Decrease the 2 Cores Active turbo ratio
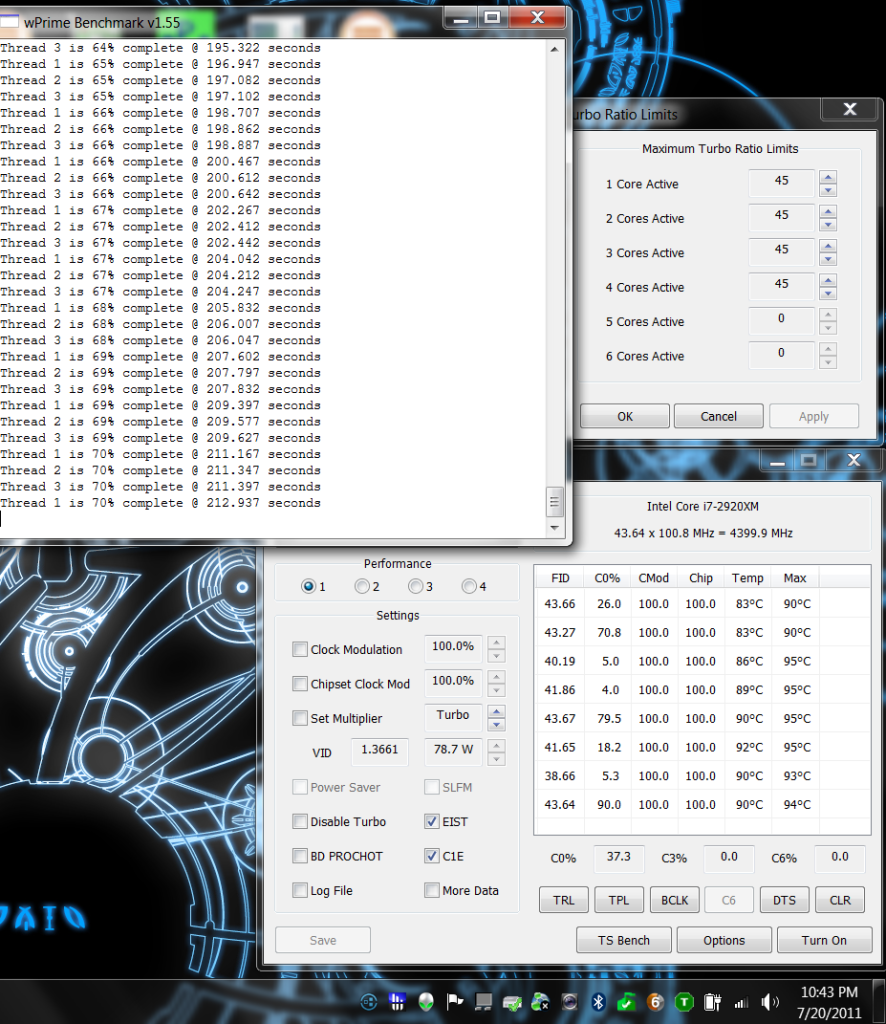Viewport: 886px width, 1024px height. [x=828, y=225]
